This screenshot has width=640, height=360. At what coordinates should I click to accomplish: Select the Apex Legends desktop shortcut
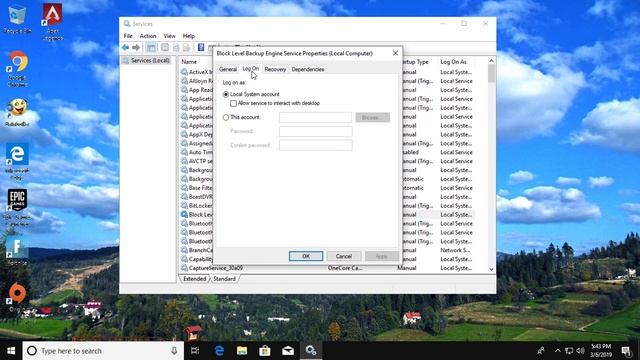click(53, 21)
